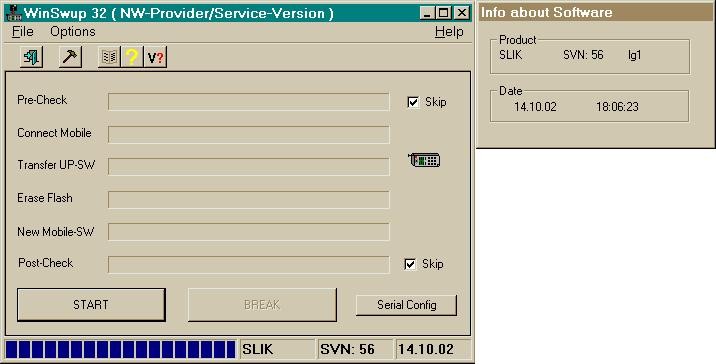The image size is (716, 364).
Task: Open the book manual toolbar icon
Action: (x=110, y=57)
